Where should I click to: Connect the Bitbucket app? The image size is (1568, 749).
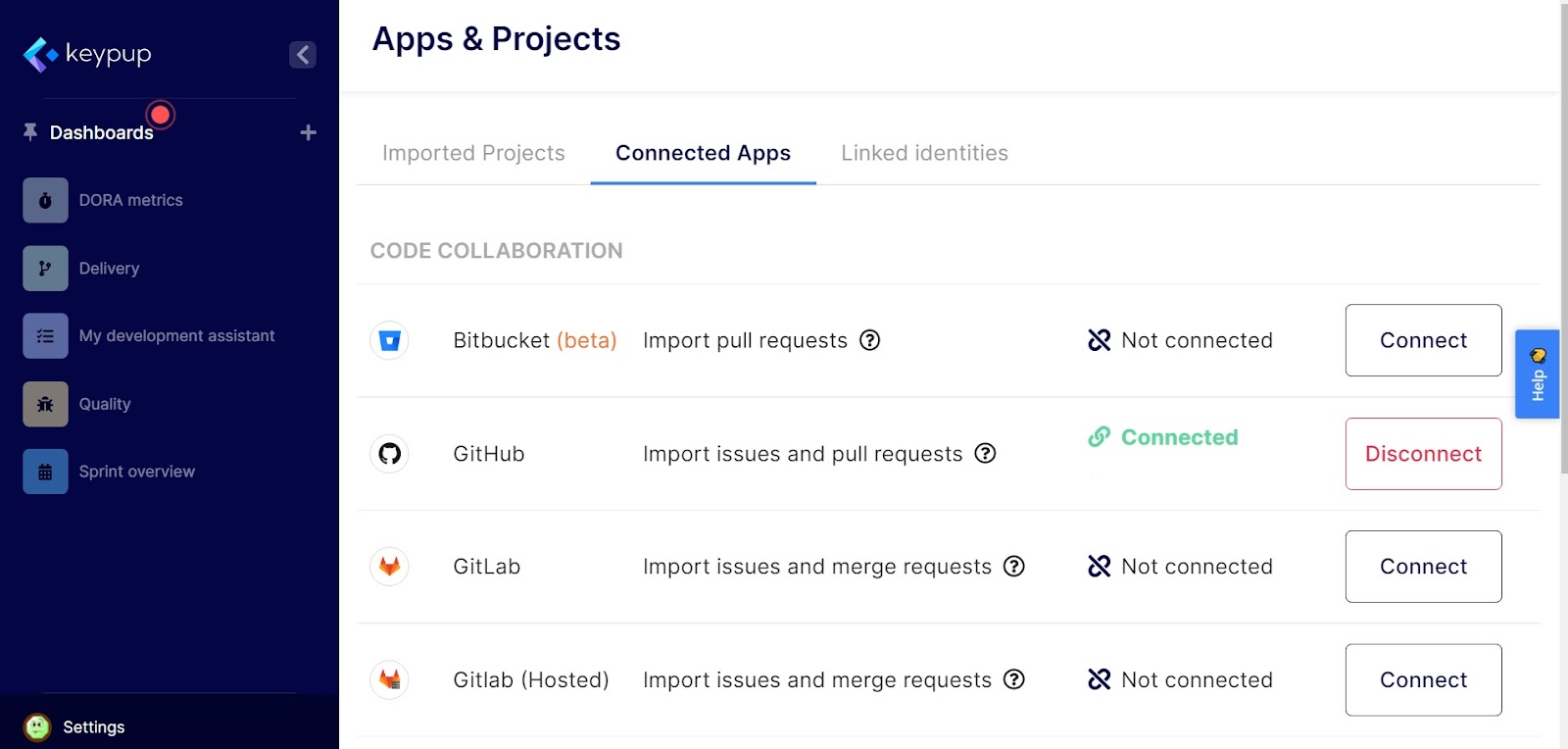(1423, 340)
